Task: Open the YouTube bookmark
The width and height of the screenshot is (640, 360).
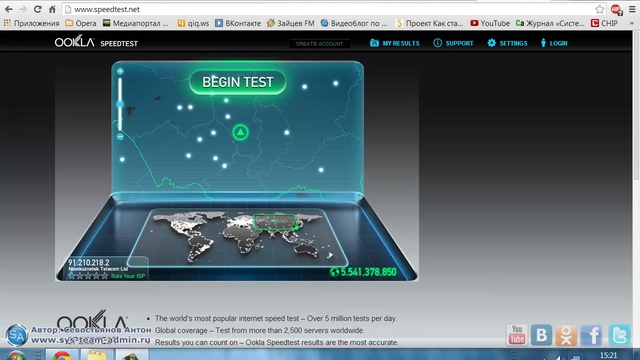Action: tap(490, 23)
